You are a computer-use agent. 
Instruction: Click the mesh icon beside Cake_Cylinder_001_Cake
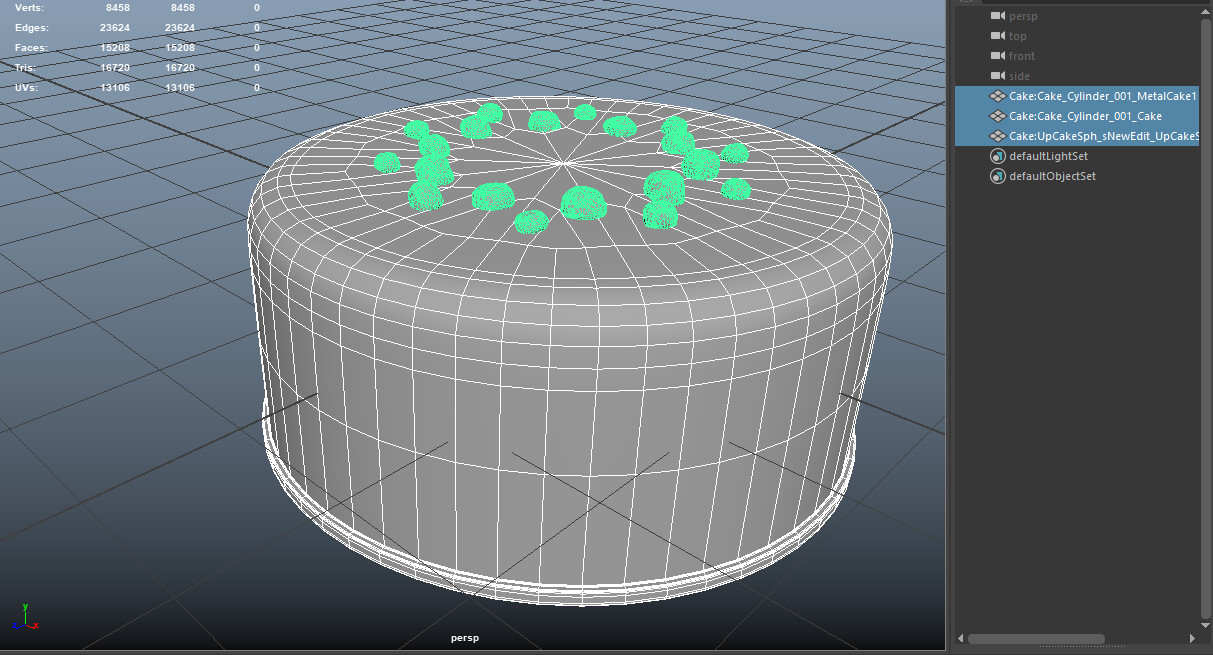tap(998, 115)
